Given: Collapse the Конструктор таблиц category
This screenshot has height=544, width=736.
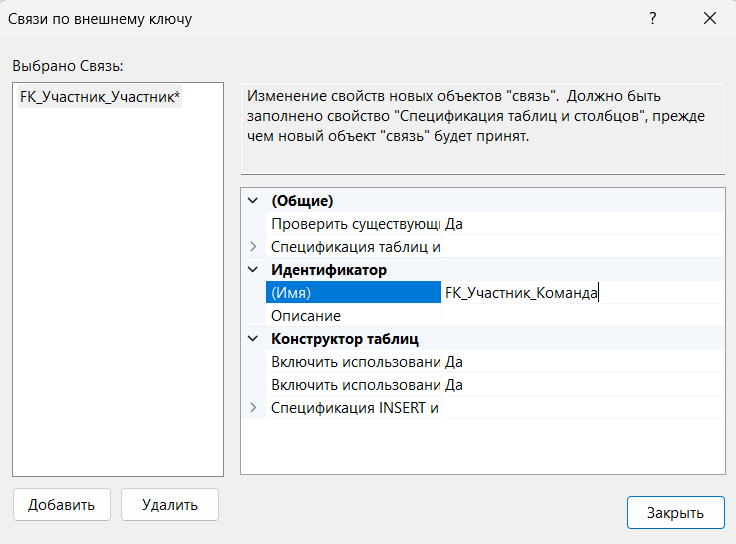Looking at the screenshot, I should [253, 339].
